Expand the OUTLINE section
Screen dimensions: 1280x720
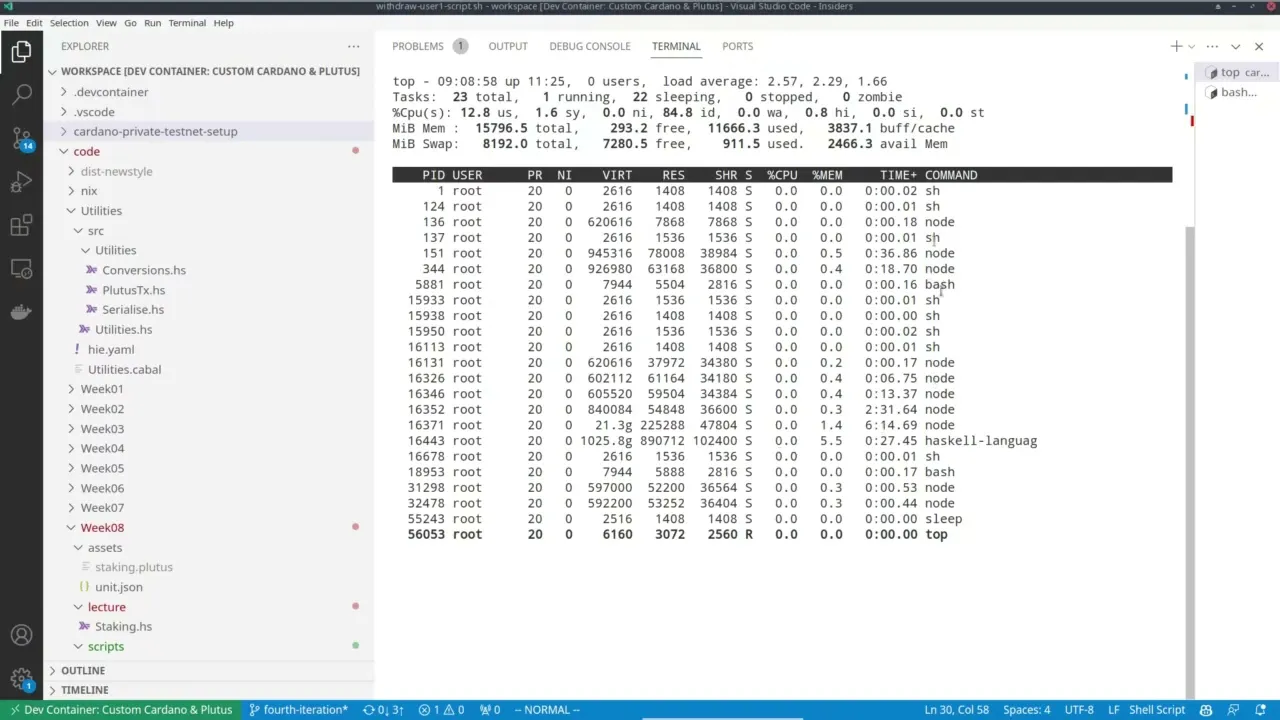[84, 670]
